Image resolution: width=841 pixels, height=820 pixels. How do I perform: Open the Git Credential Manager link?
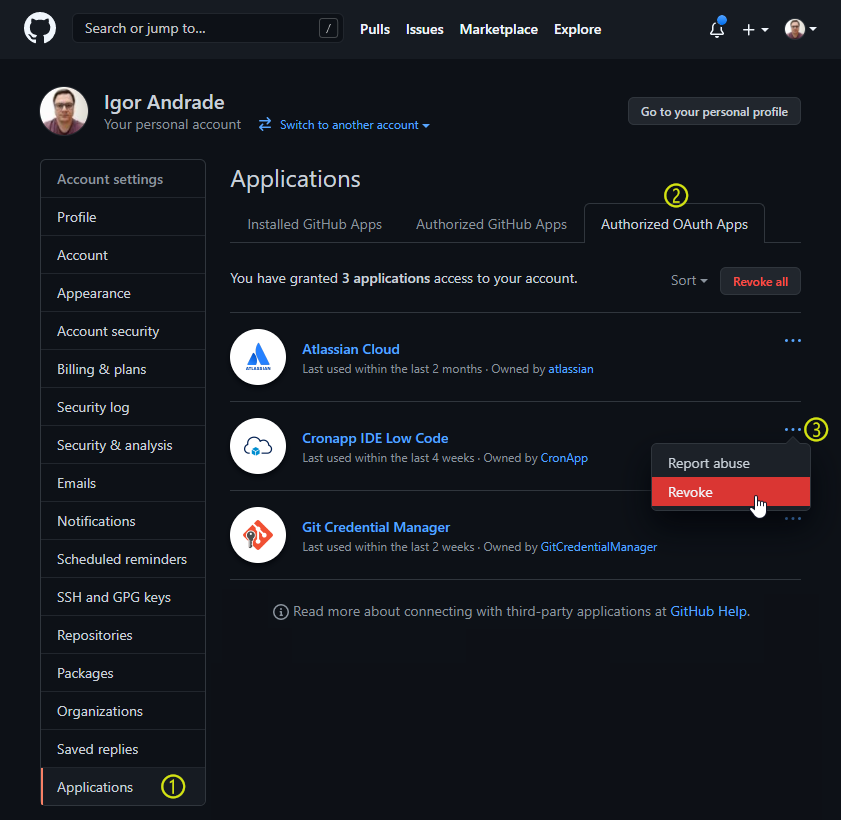point(376,527)
